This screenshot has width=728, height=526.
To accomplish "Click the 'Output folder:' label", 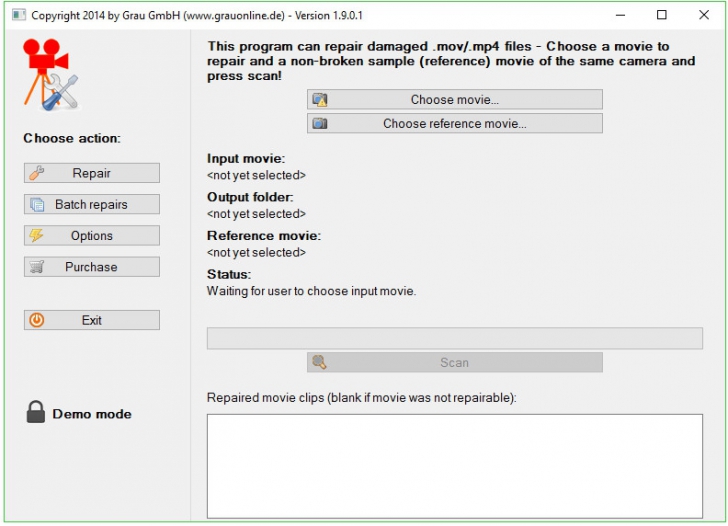I will click(250, 197).
